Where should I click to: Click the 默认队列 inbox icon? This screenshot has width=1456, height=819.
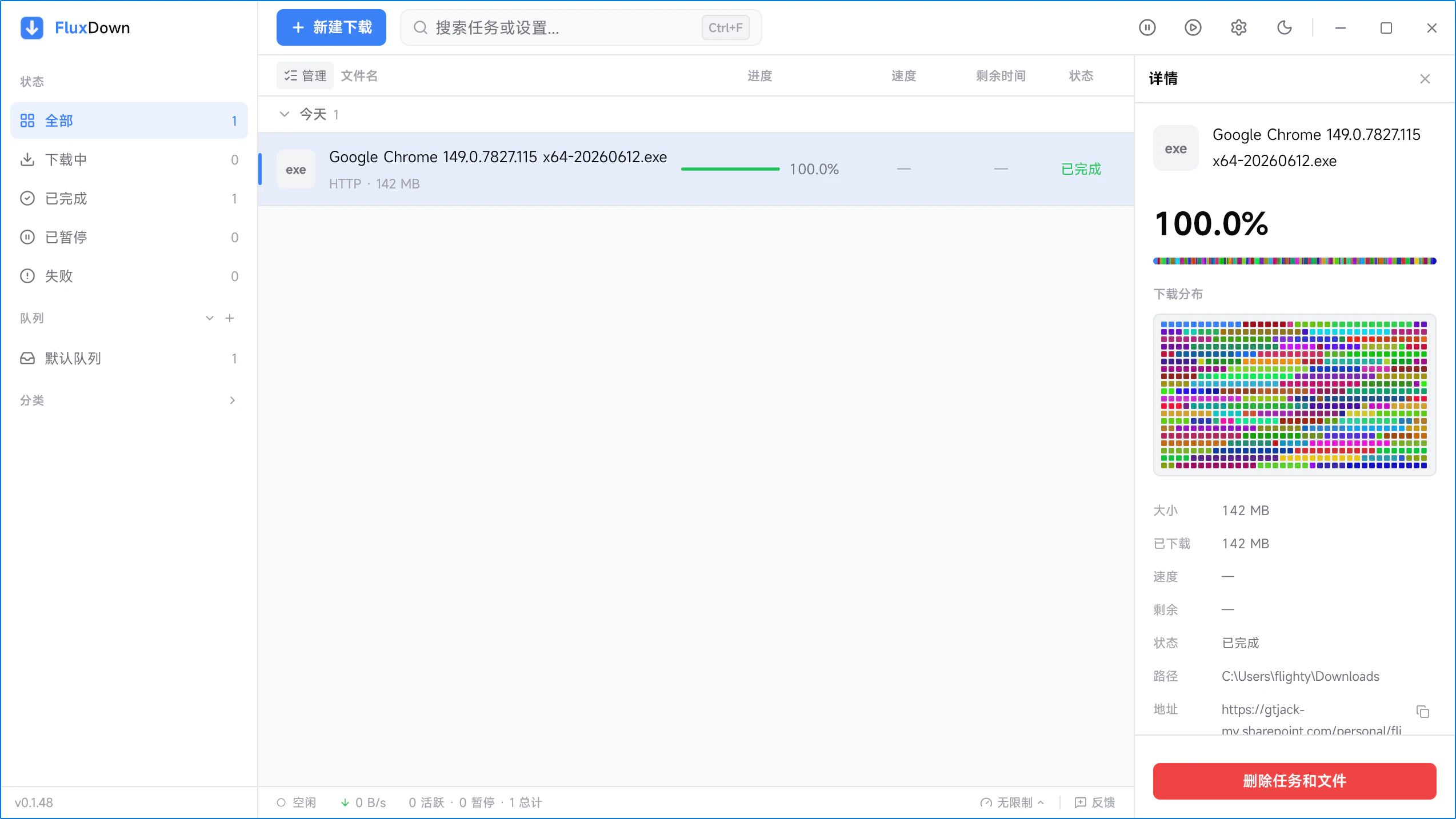[27, 358]
